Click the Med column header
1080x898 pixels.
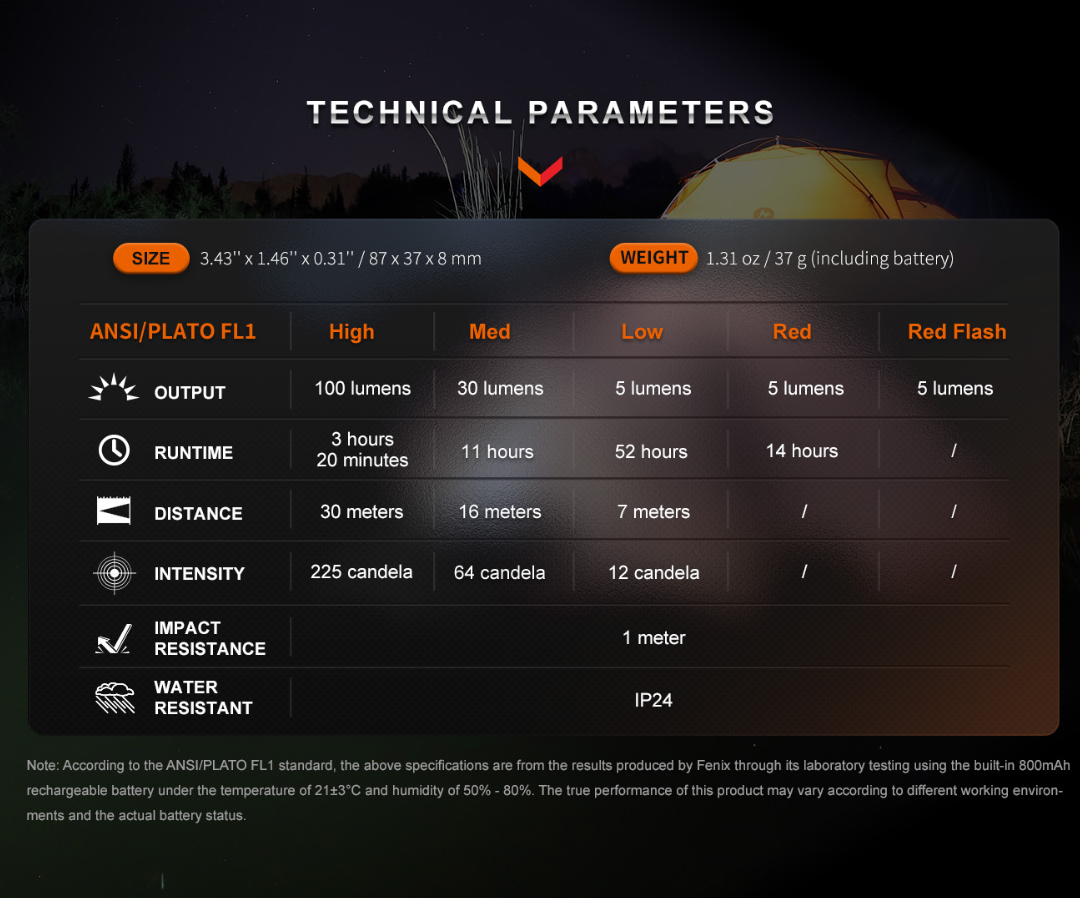[490, 332]
